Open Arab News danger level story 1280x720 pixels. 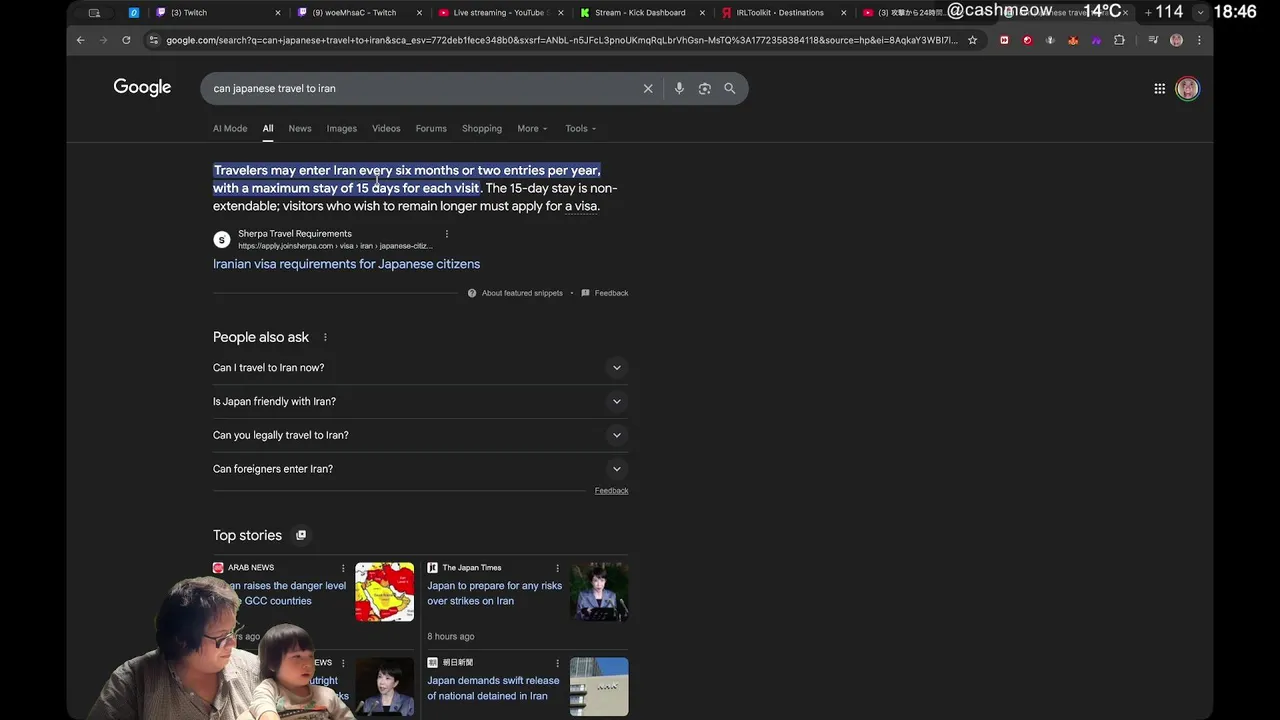[x=285, y=593]
